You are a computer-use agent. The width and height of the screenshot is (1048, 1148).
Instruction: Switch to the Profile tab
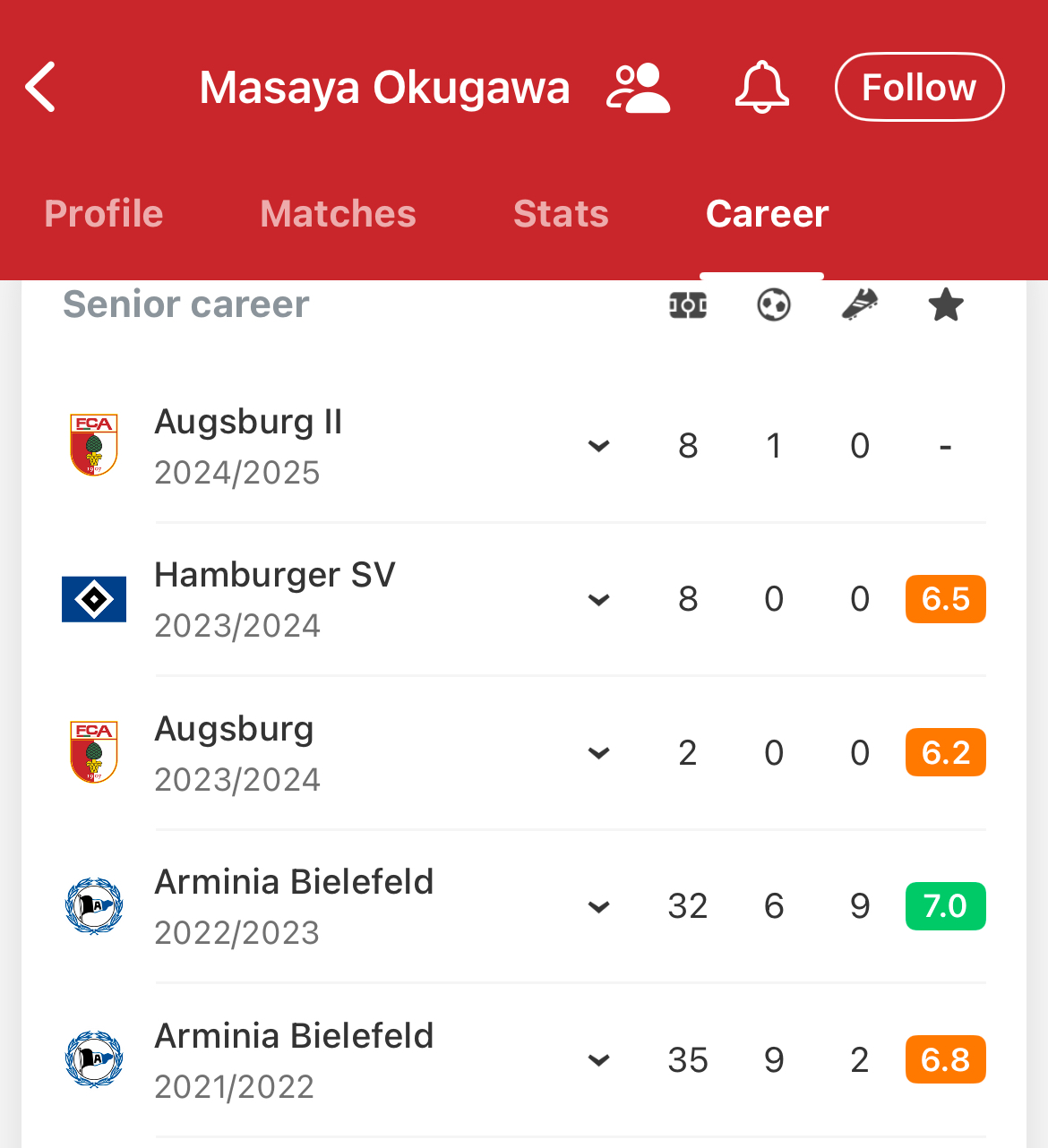pyautogui.click(x=104, y=214)
